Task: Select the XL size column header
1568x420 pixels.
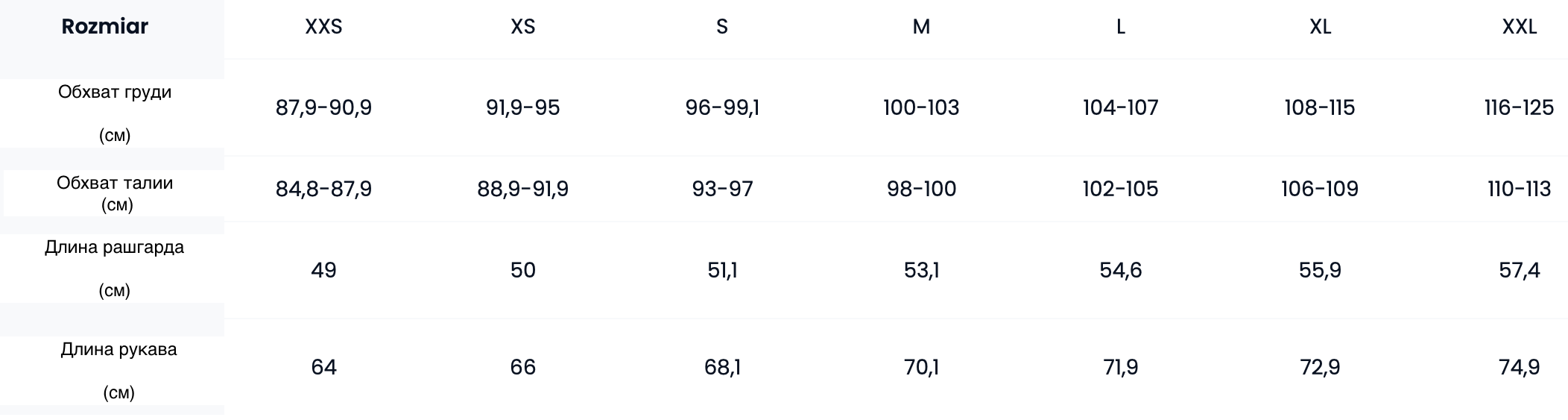Action: [x=1320, y=27]
